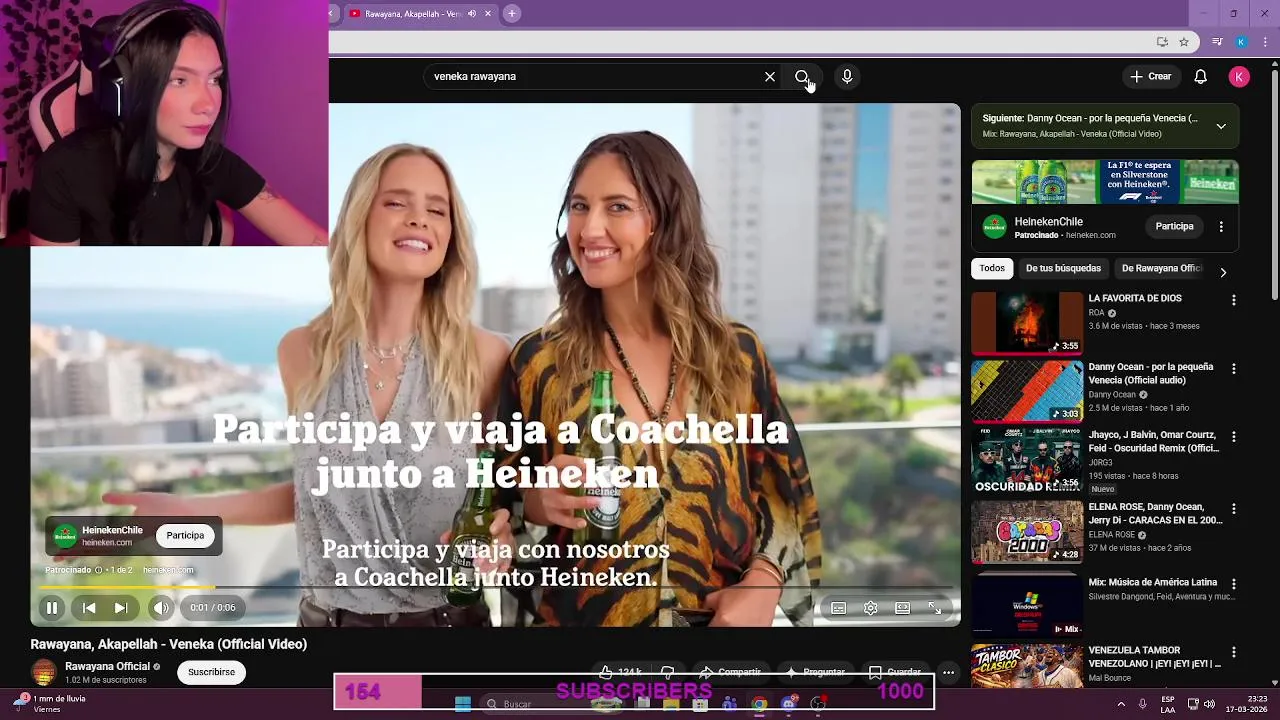Open the player settings gear
Viewport: 1280px width, 720px height.
pos(871,608)
